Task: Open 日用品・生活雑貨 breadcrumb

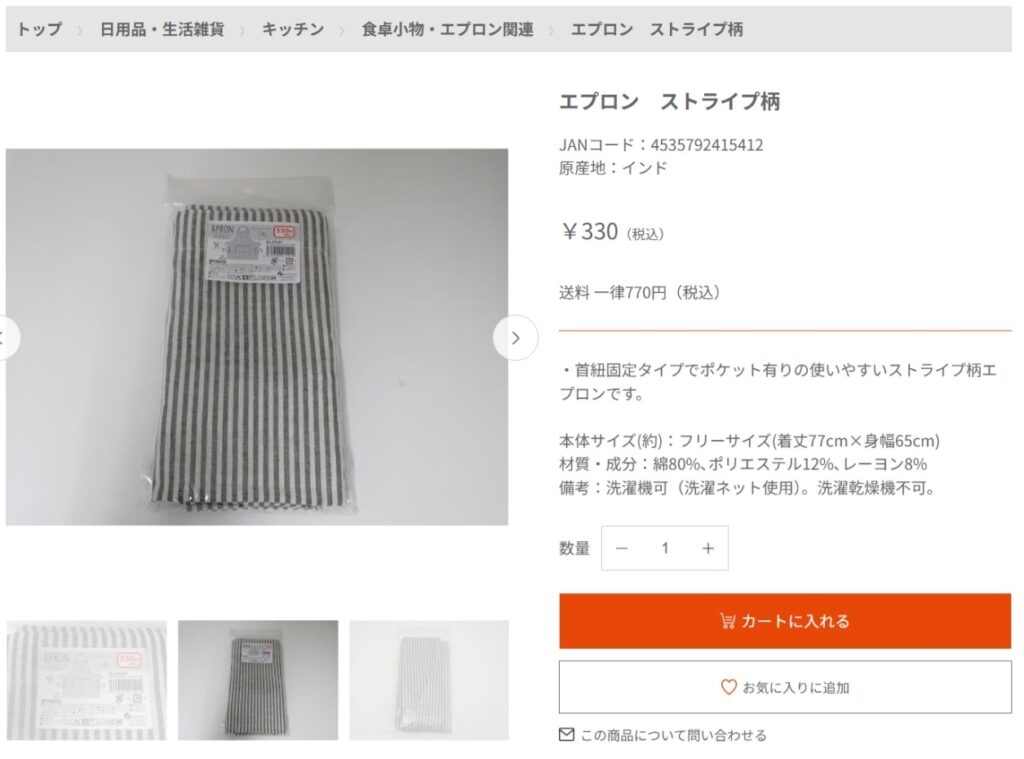Action: 162,29
